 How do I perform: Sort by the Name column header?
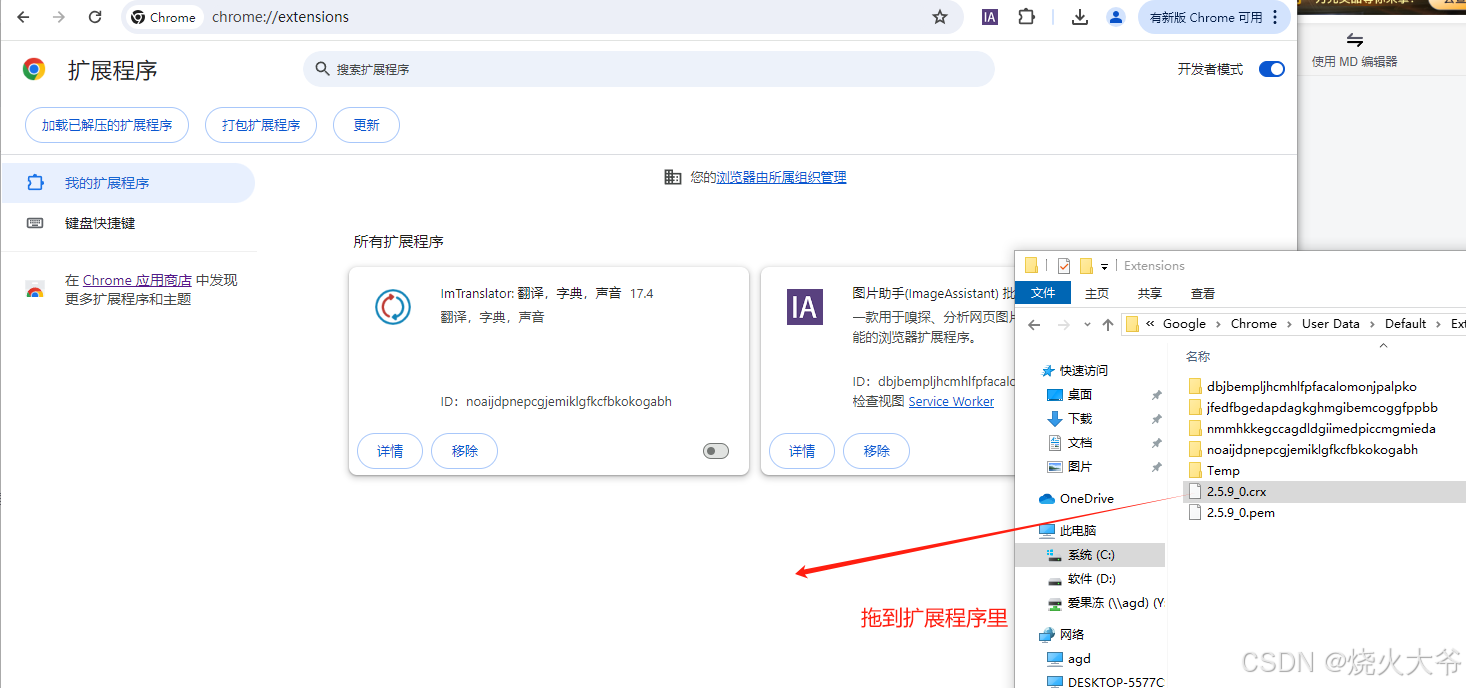coord(1198,356)
